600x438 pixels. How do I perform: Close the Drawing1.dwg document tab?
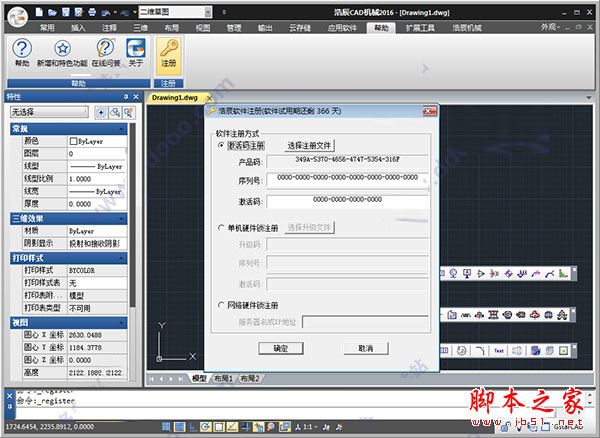click(x=209, y=98)
